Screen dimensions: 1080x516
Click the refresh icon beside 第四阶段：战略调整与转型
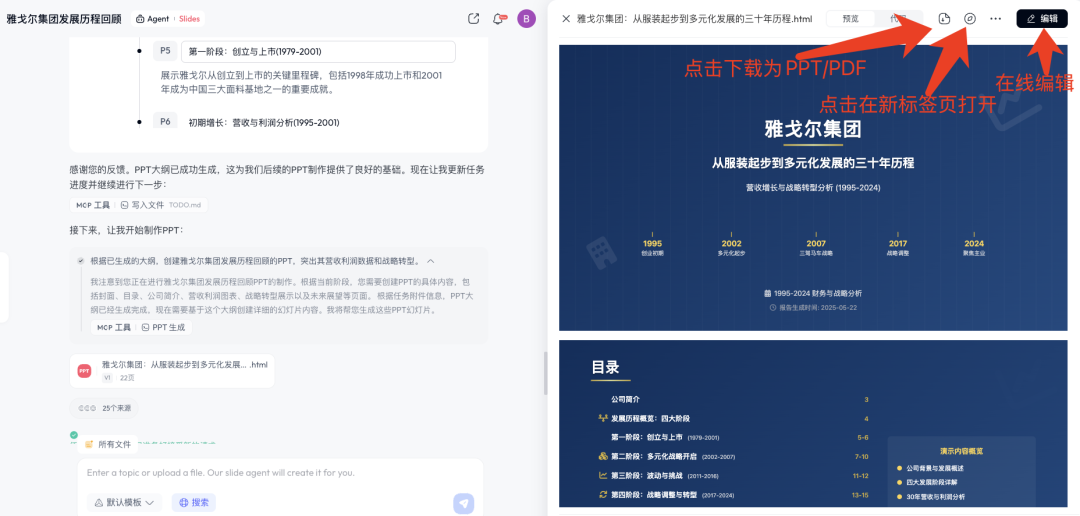point(603,494)
